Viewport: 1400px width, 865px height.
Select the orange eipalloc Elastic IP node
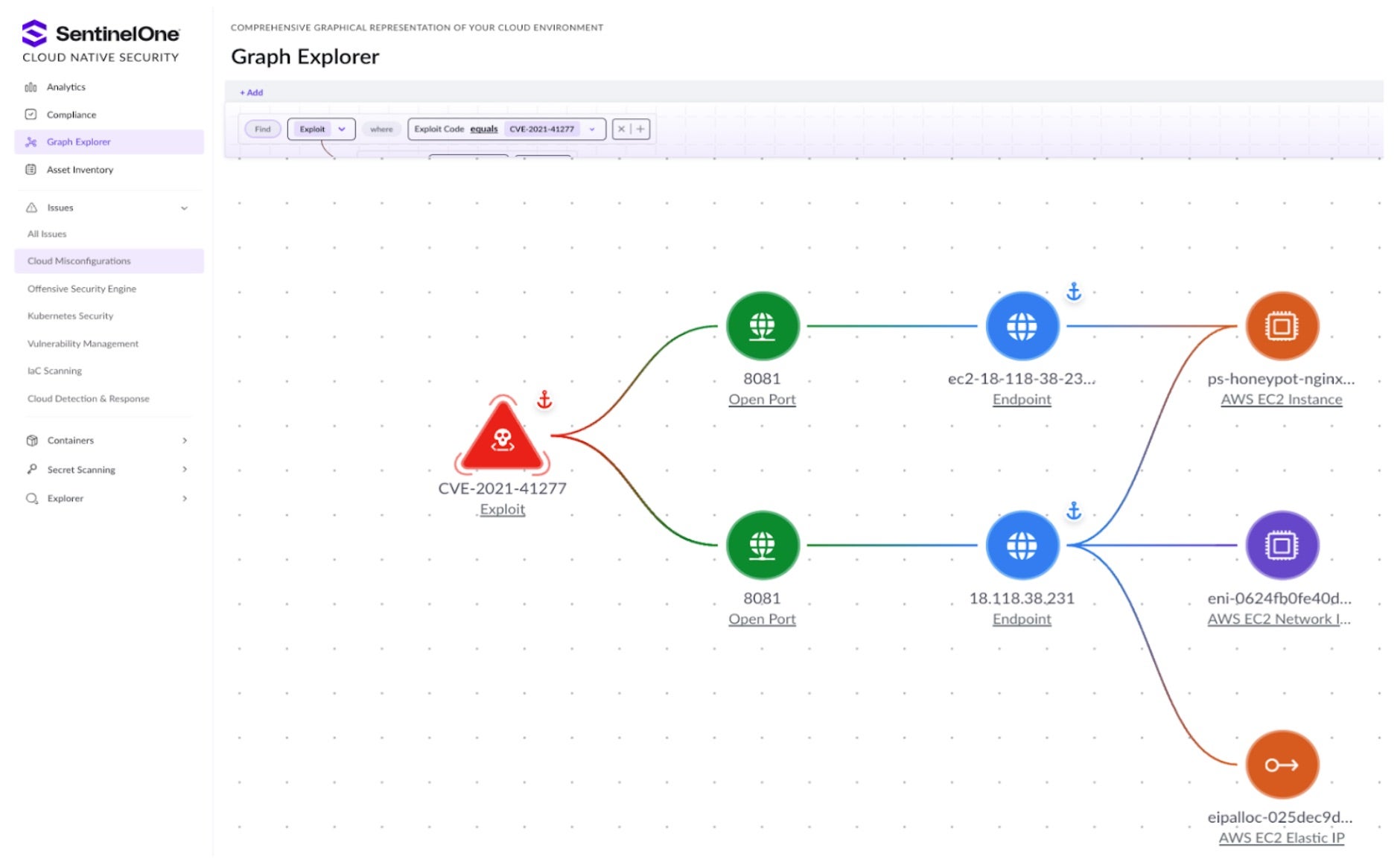(x=1281, y=765)
